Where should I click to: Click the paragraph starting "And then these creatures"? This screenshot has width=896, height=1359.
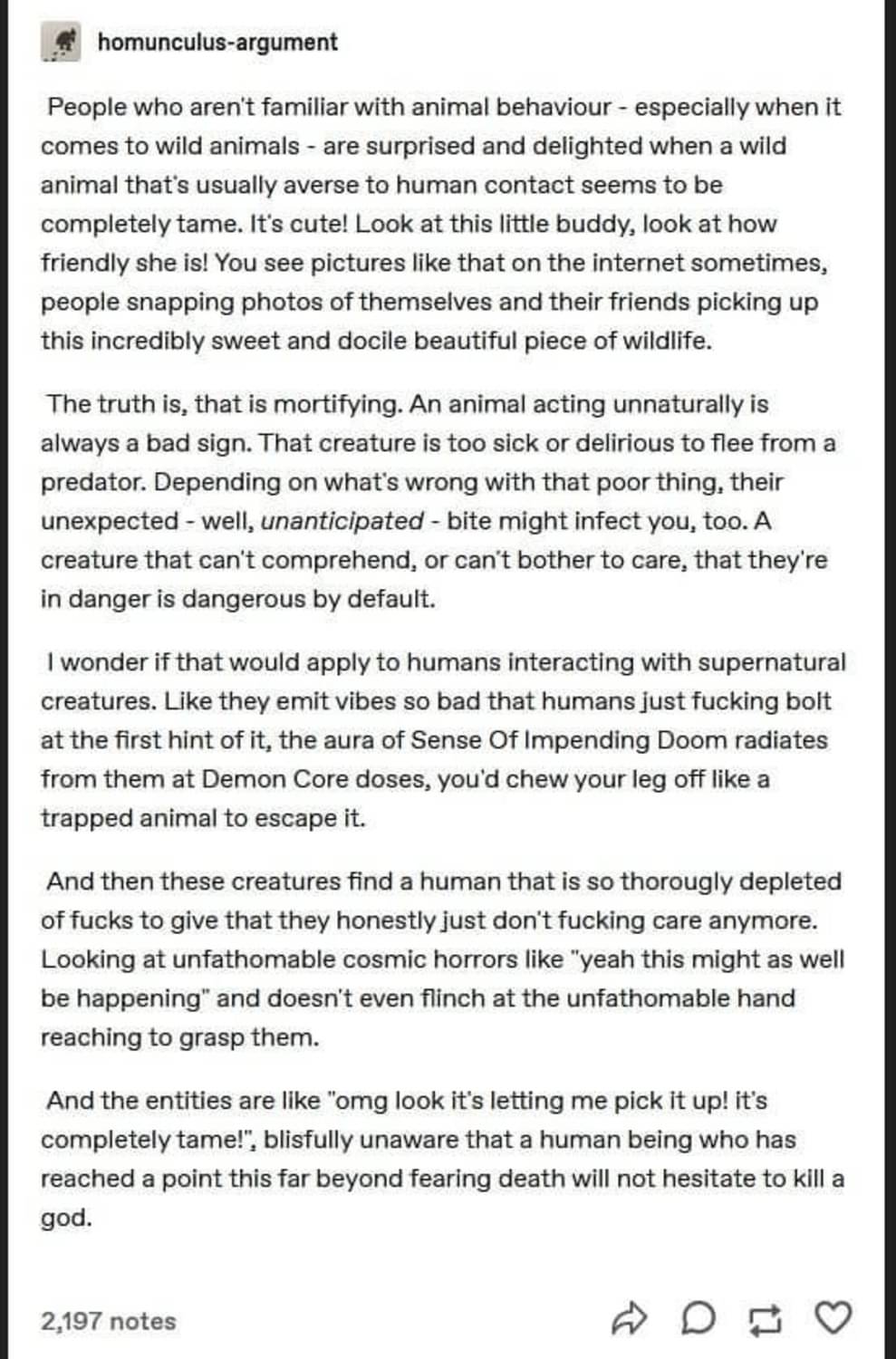[x=442, y=959]
